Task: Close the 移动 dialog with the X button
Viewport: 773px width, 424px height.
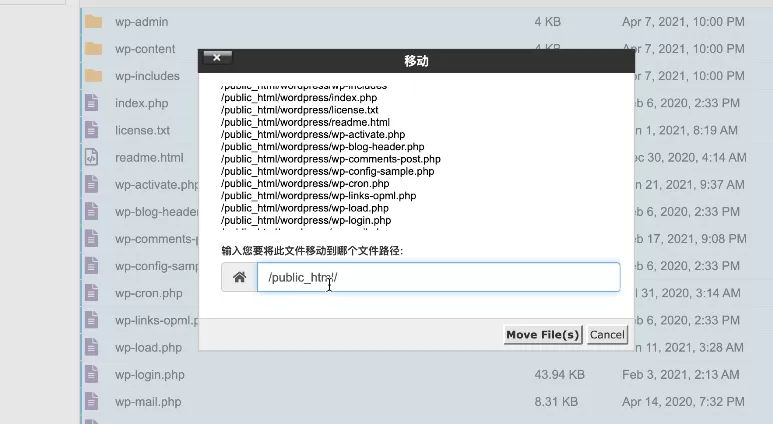Action: [x=217, y=58]
